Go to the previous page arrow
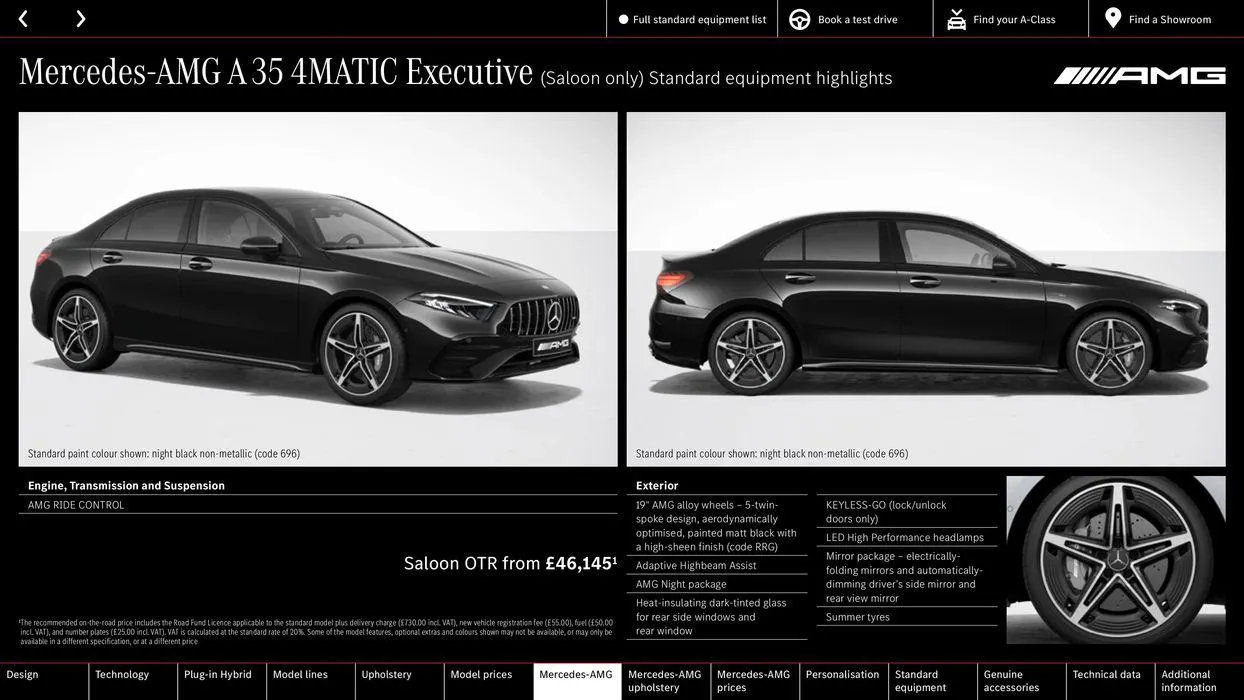The image size is (1244, 700). 23,19
